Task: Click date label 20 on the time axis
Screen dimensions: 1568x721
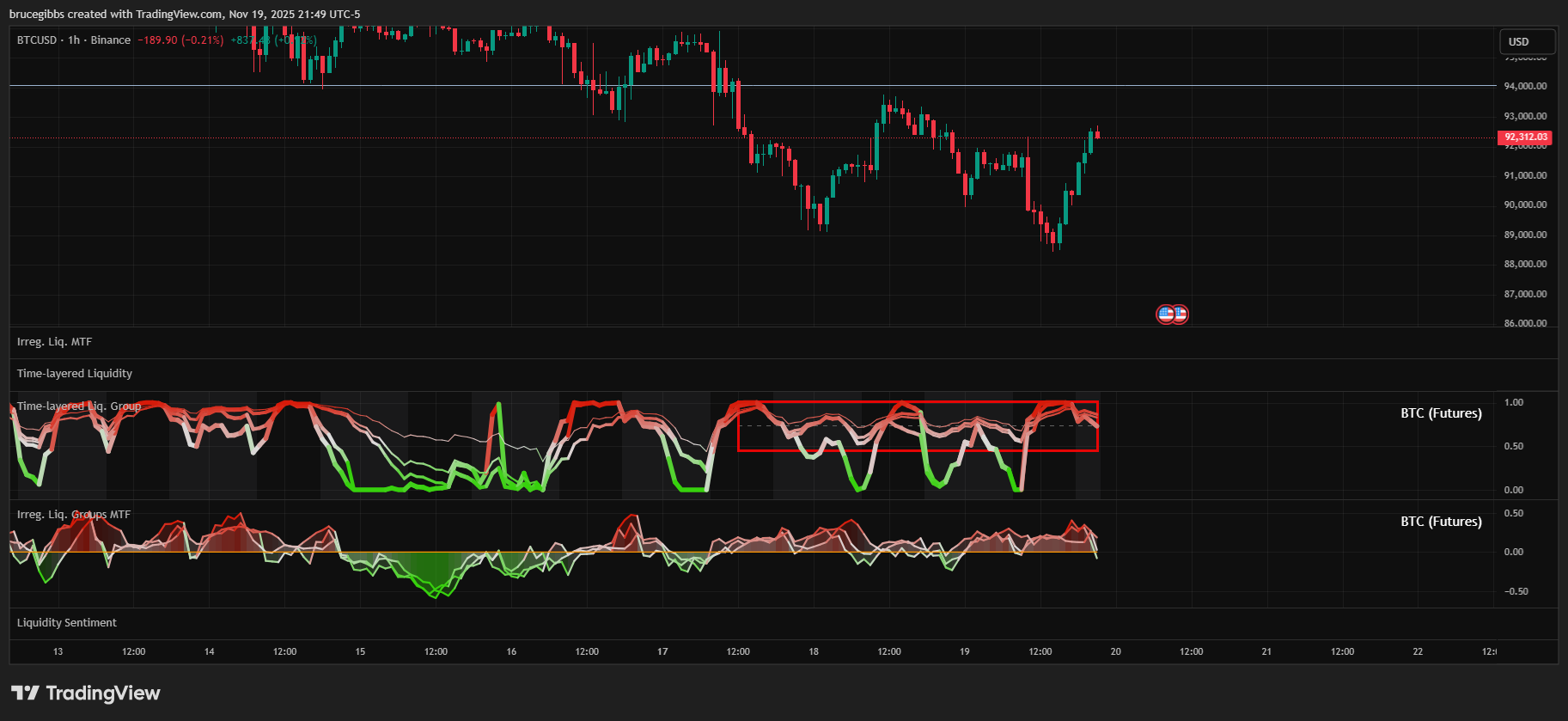Action: 1115,651
